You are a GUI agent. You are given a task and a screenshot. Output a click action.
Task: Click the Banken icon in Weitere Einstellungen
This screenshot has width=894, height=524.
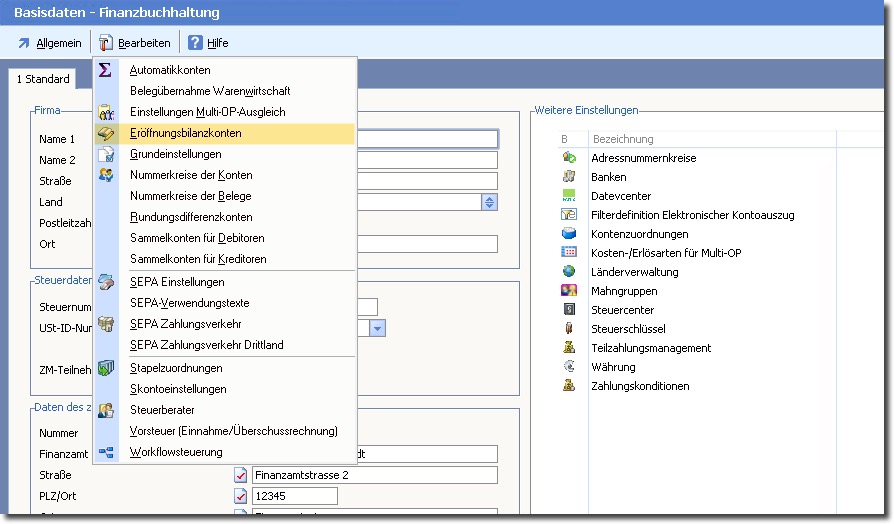point(569,177)
